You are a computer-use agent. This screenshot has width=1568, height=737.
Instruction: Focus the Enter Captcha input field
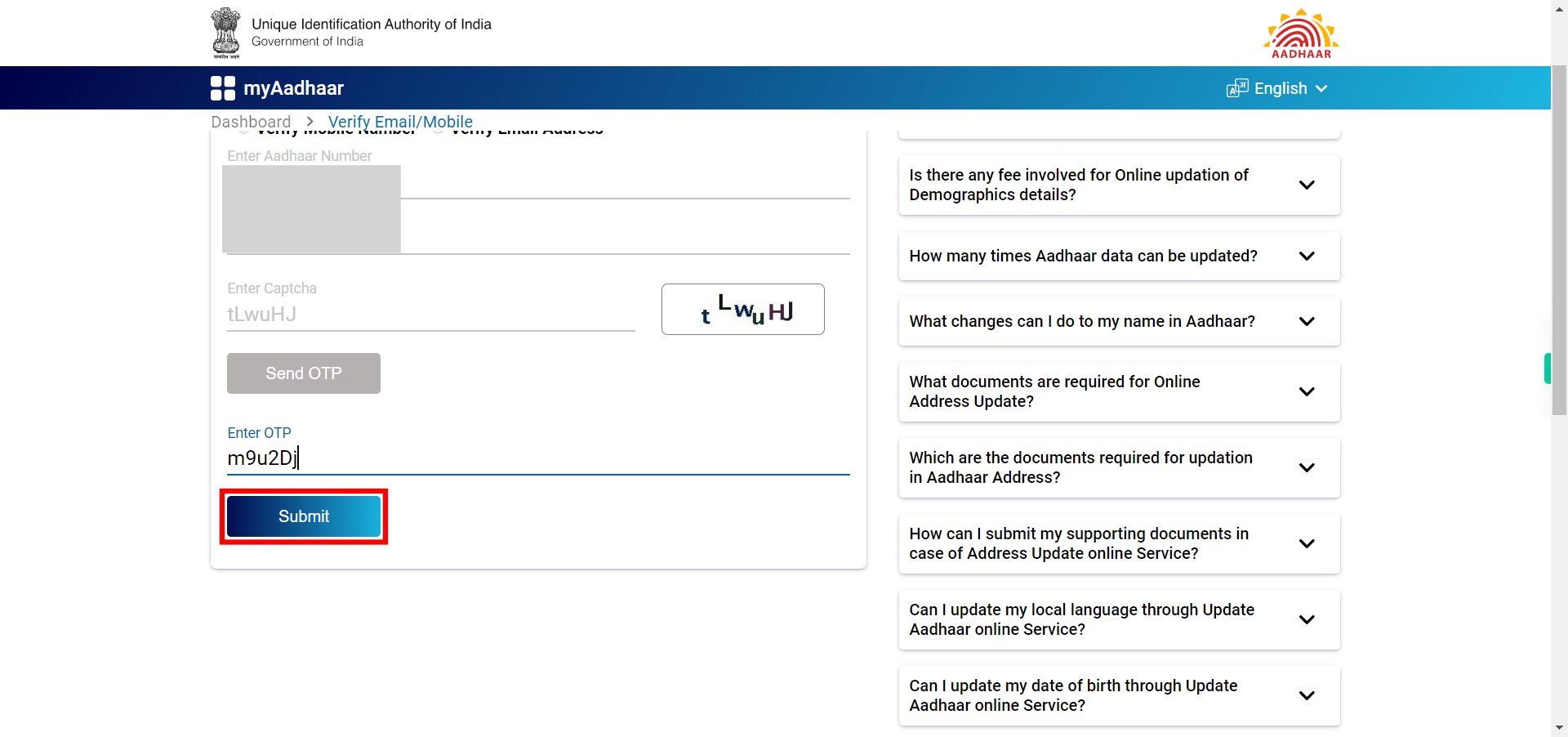pos(431,315)
